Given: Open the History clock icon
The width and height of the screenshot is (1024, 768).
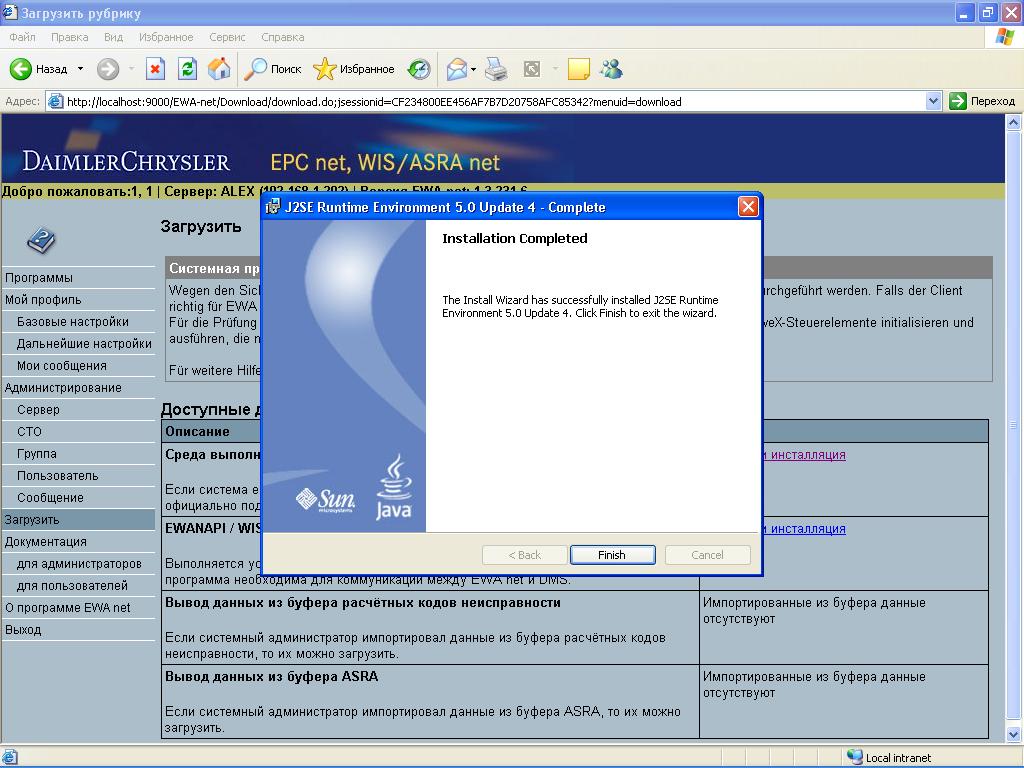Looking at the screenshot, I should pos(419,69).
